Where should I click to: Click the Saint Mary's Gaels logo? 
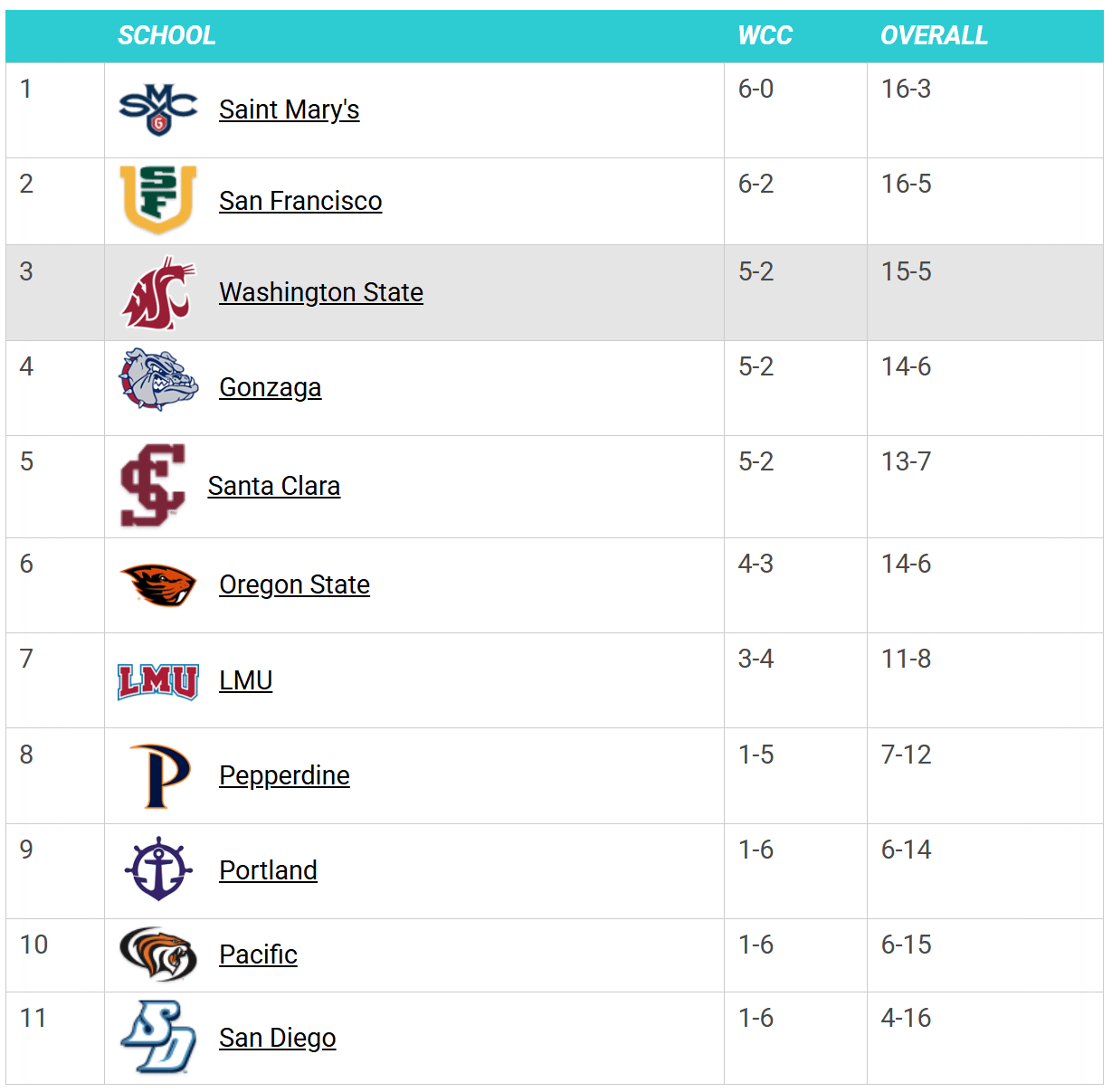coord(158,109)
